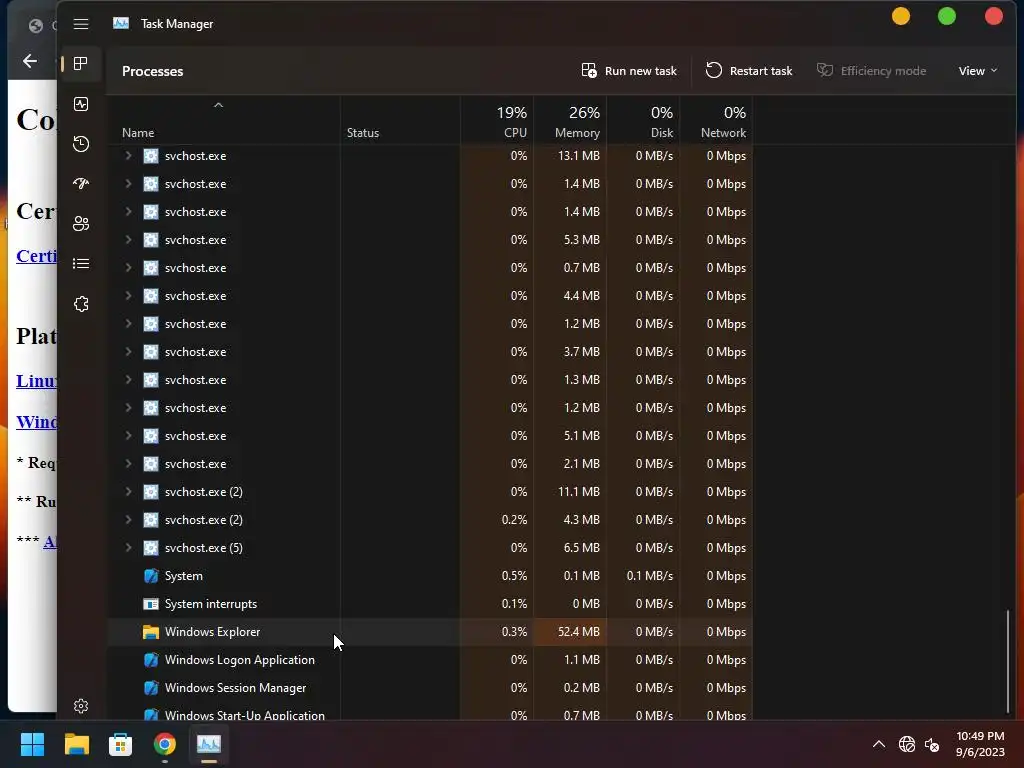Click the green maximize circle button
This screenshot has height=768, width=1024.
pos(947,16)
